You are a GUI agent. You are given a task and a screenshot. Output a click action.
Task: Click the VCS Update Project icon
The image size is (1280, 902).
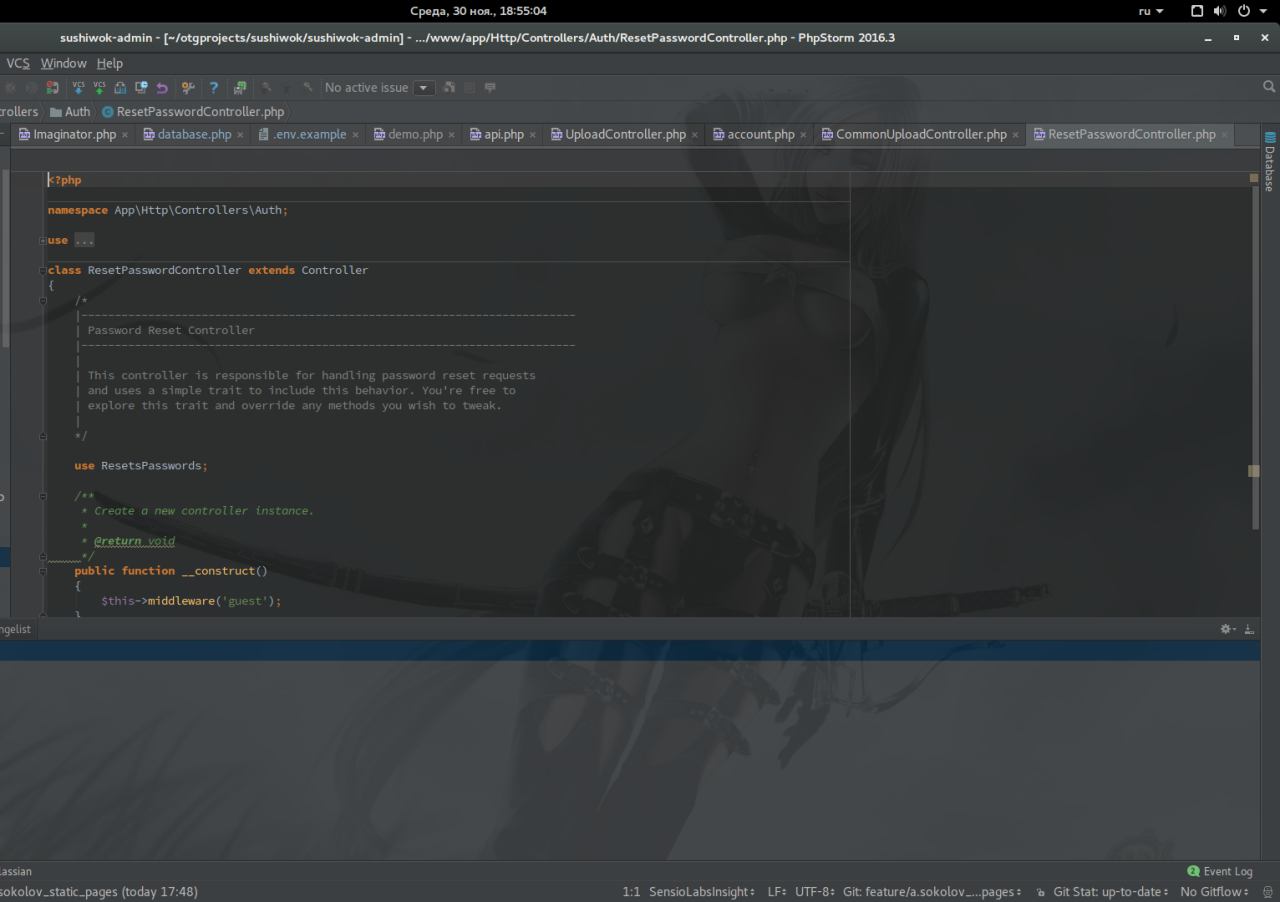click(78, 88)
